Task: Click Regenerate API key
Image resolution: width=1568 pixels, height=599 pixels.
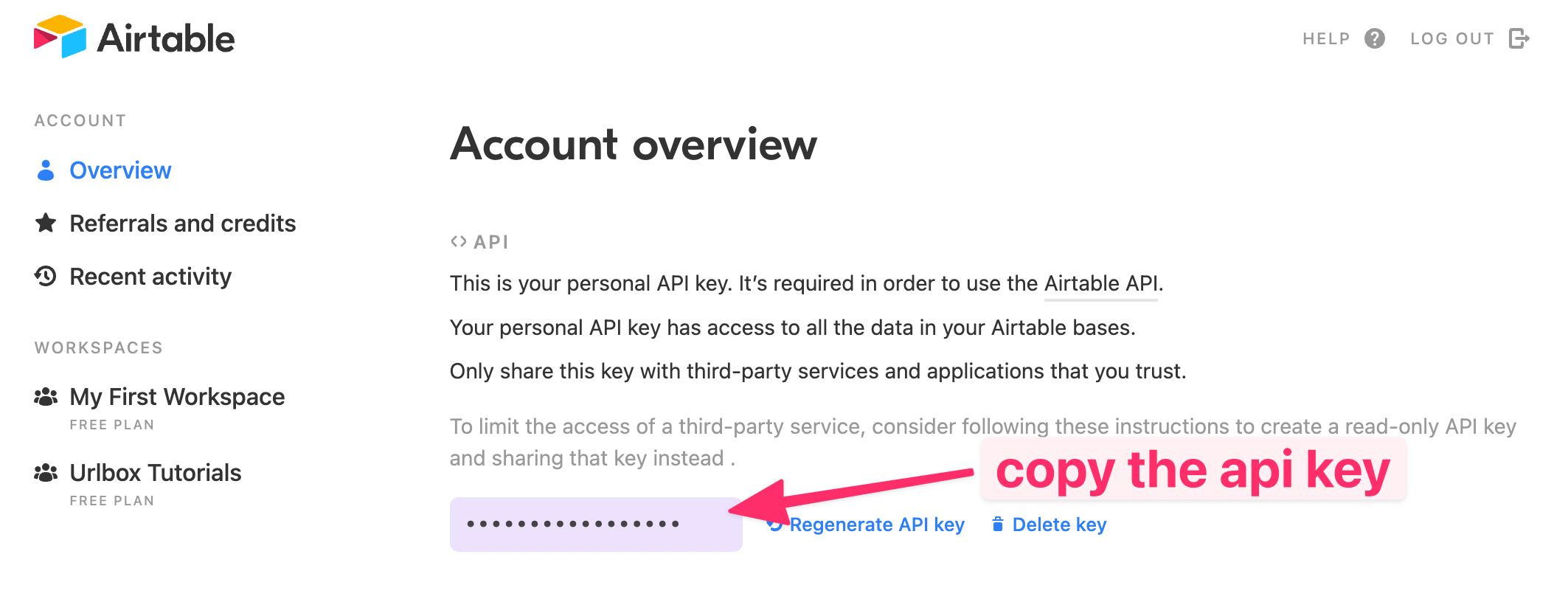Action: tap(876, 525)
